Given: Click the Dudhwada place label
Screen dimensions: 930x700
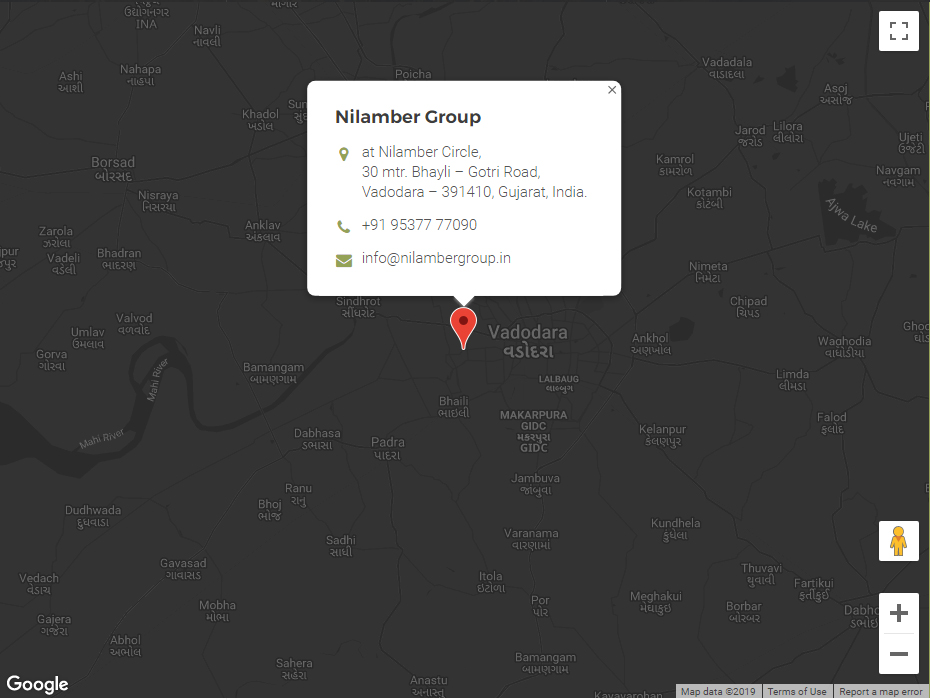Looking at the screenshot, I should pos(93,516).
